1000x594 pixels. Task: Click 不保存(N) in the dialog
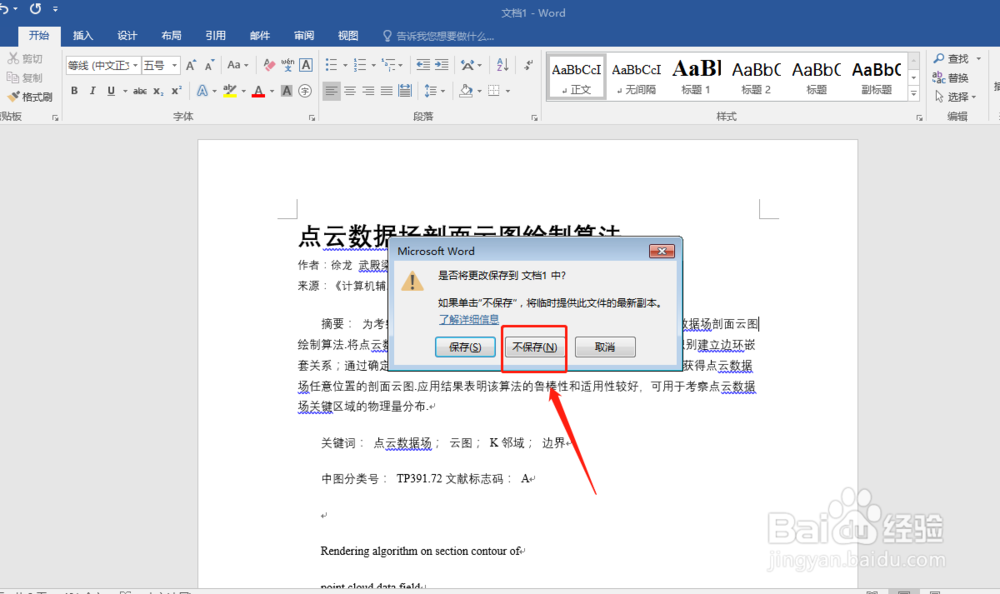[x=534, y=347]
